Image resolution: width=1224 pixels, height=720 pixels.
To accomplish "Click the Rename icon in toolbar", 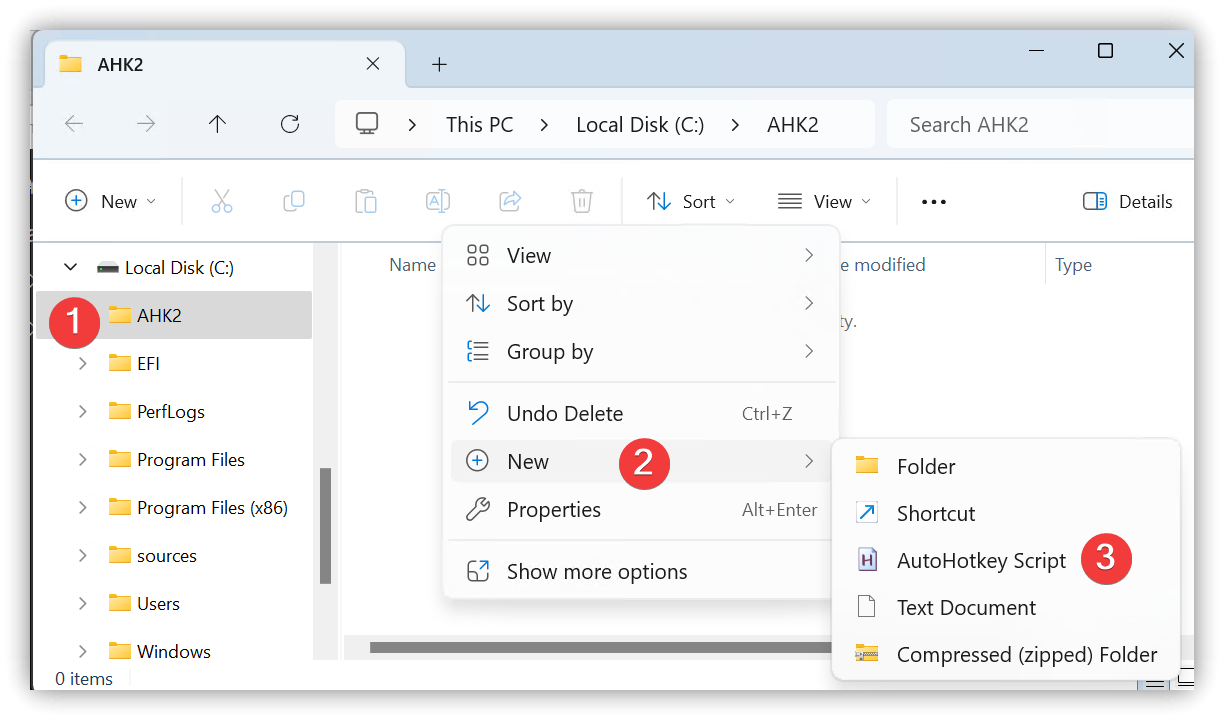I will click(x=438, y=201).
